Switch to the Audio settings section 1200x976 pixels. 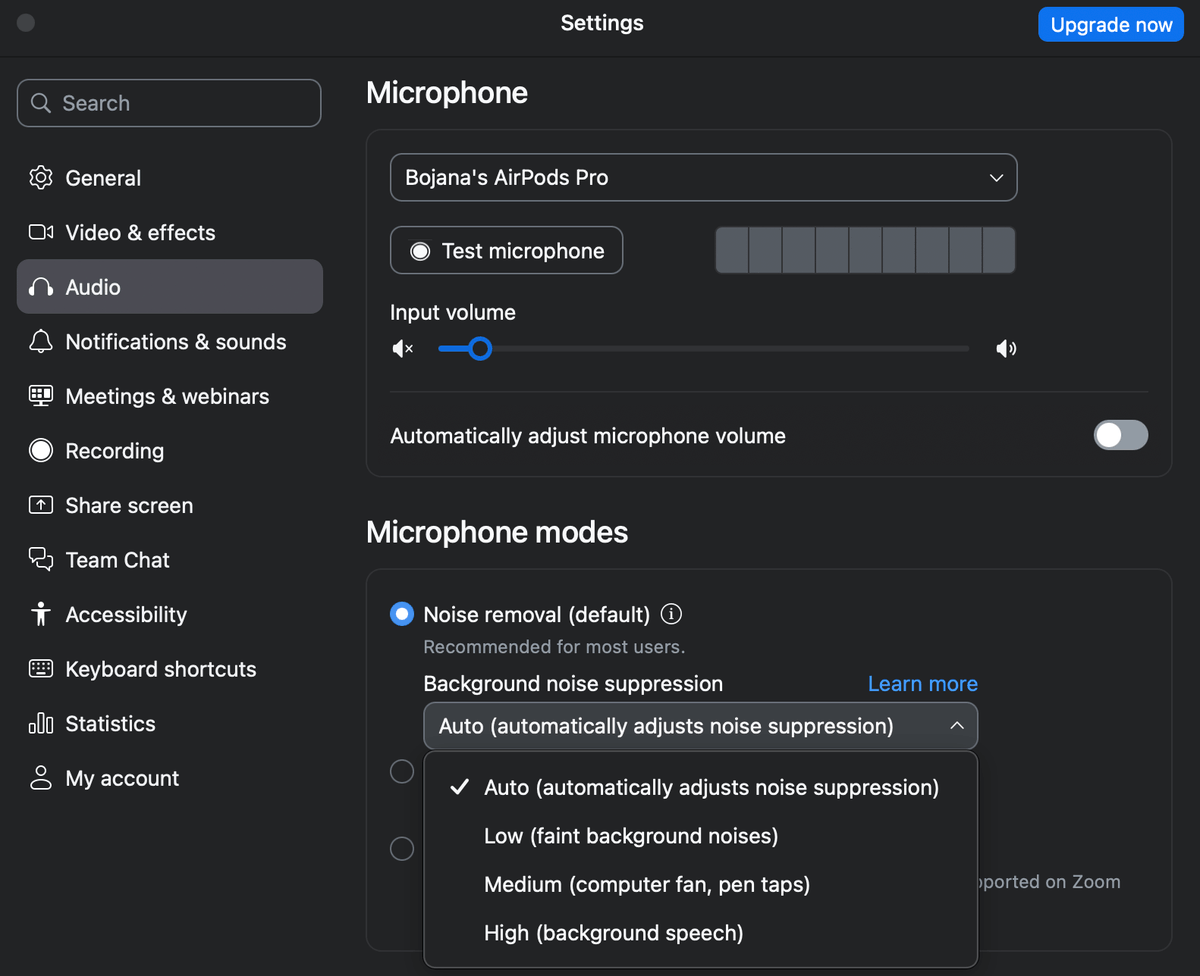click(x=95, y=286)
